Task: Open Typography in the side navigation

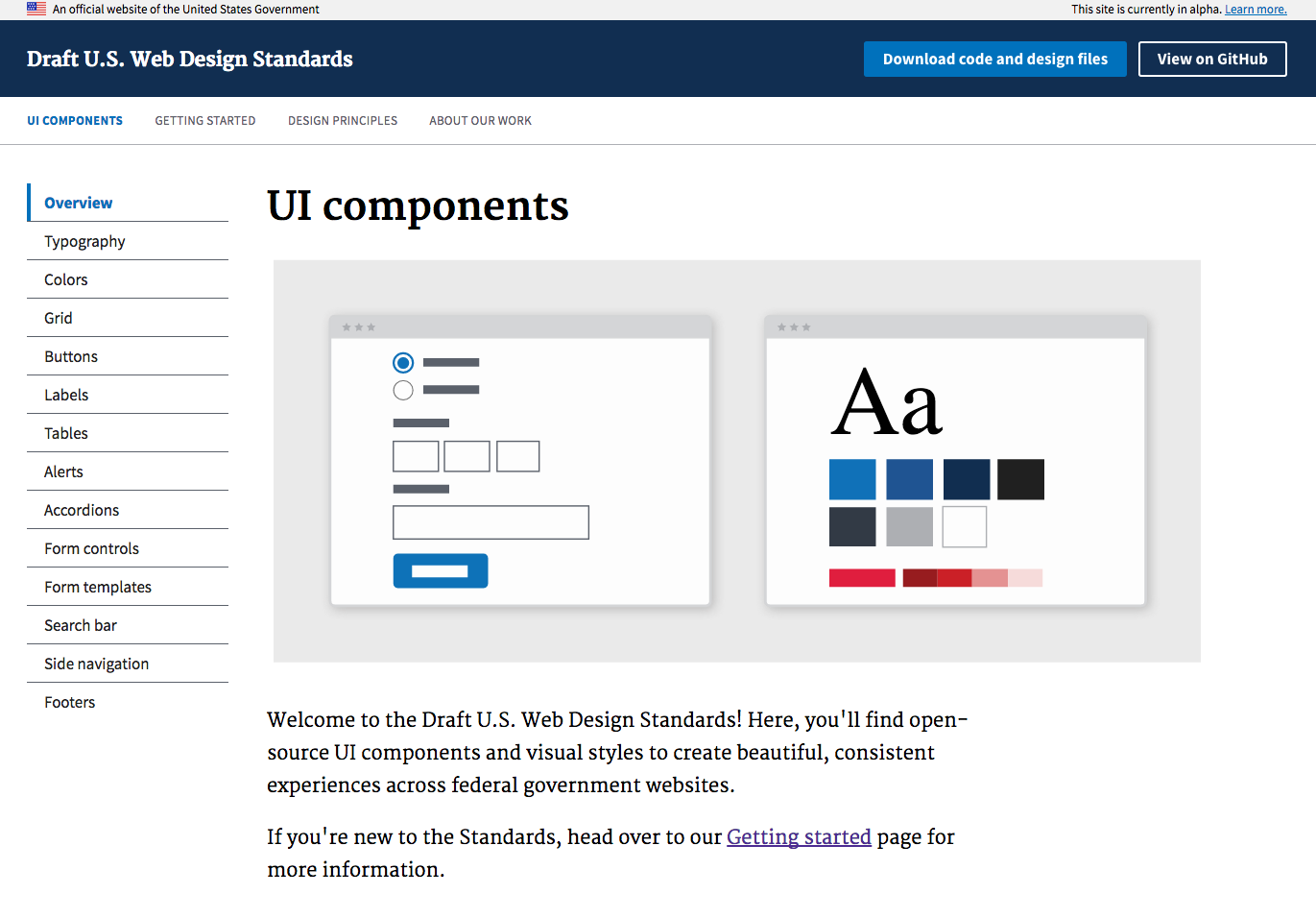Action: point(128,241)
